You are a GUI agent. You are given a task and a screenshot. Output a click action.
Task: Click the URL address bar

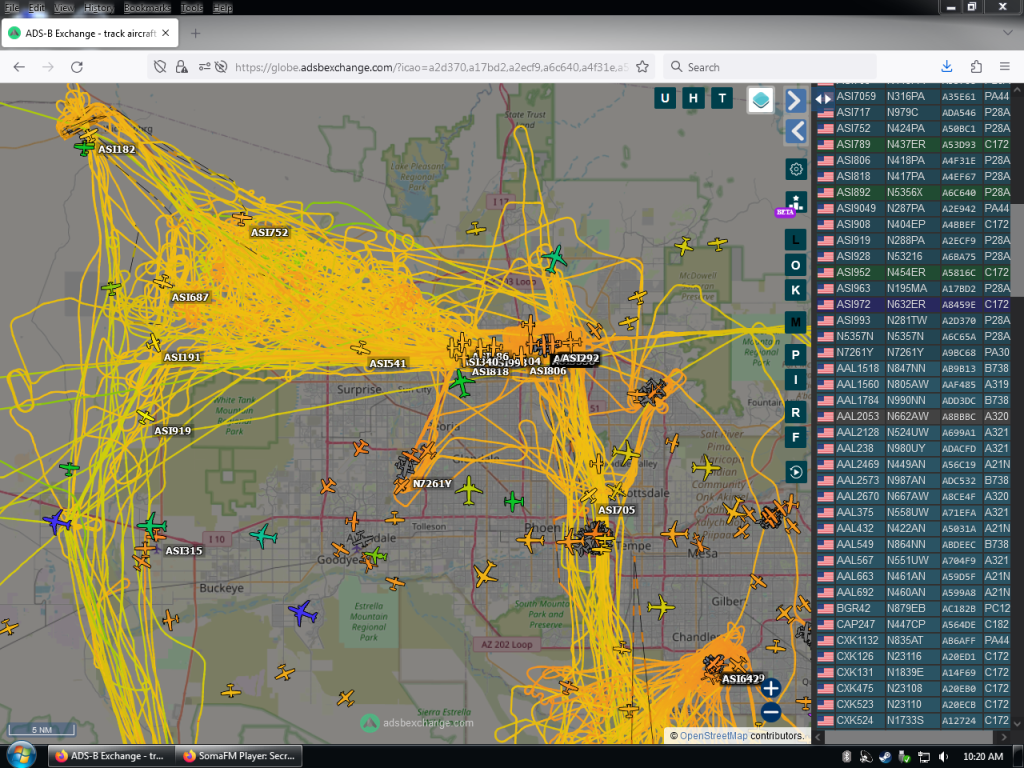pyautogui.click(x=431, y=67)
